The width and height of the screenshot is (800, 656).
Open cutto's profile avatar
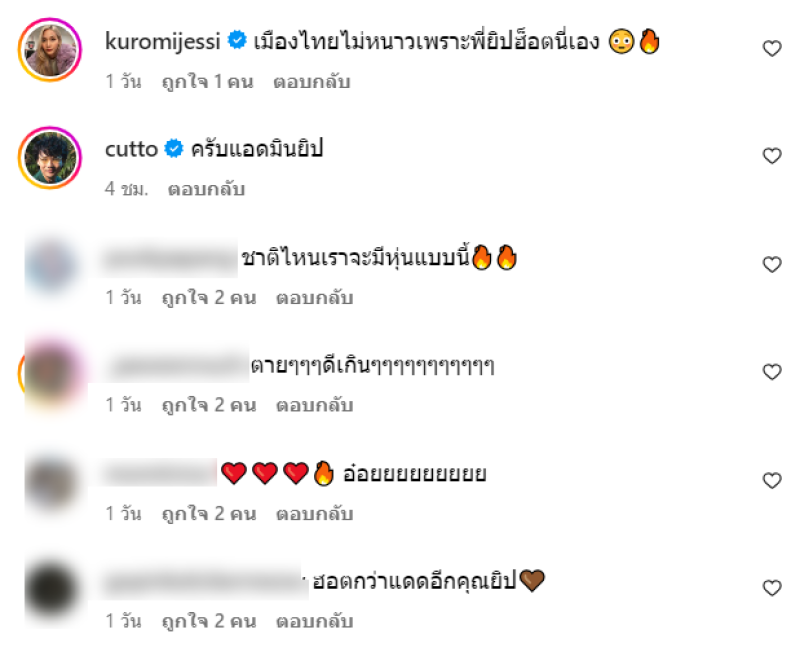pos(50,158)
